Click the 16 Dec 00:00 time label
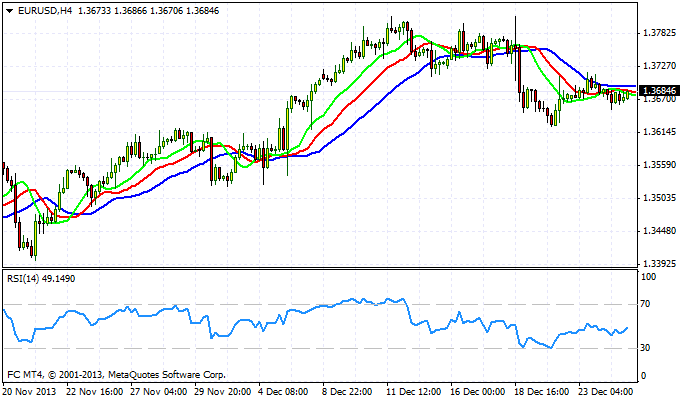 coord(478,391)
